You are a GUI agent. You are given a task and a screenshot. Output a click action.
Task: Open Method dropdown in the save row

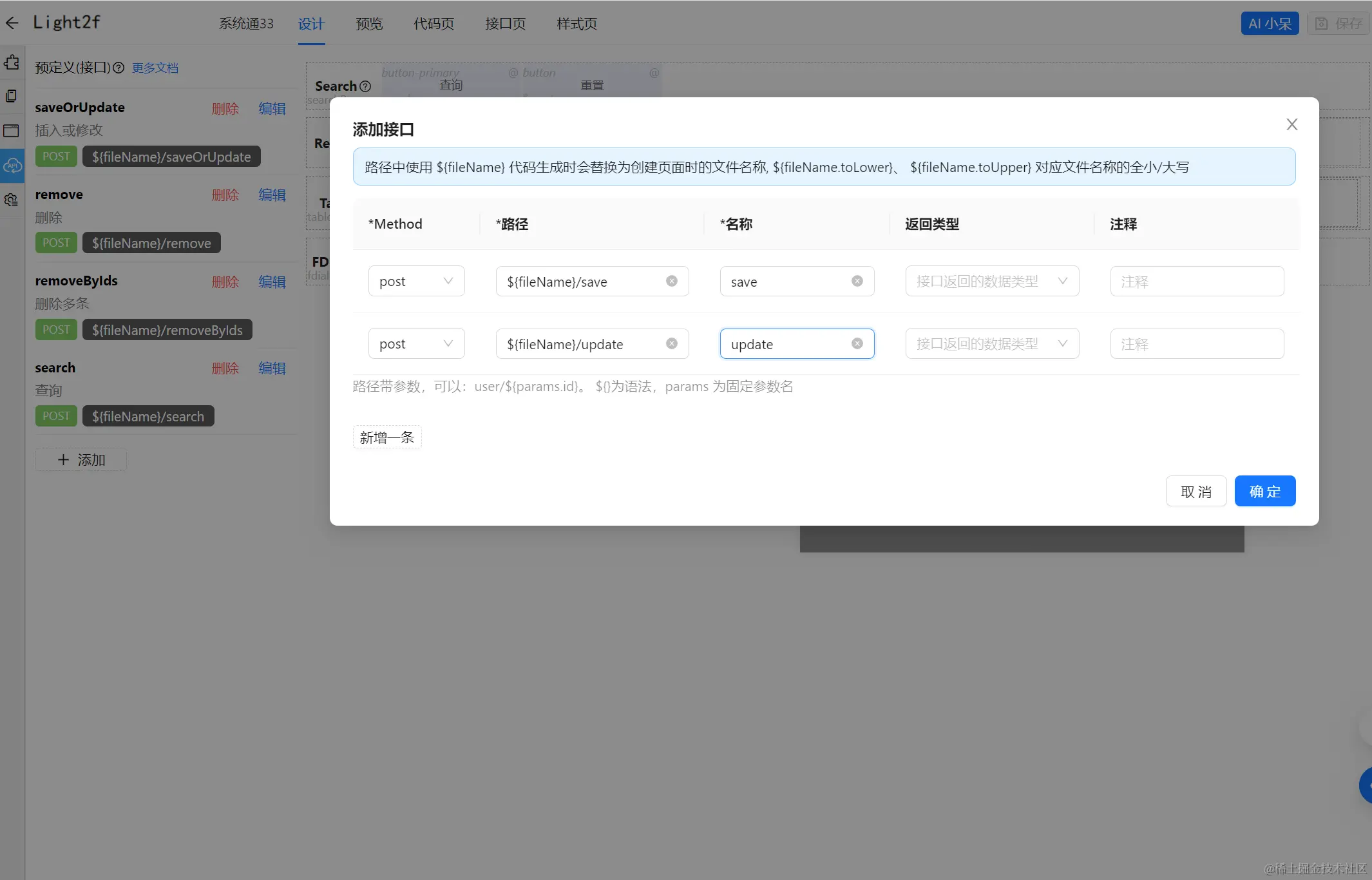click(417, 281)
